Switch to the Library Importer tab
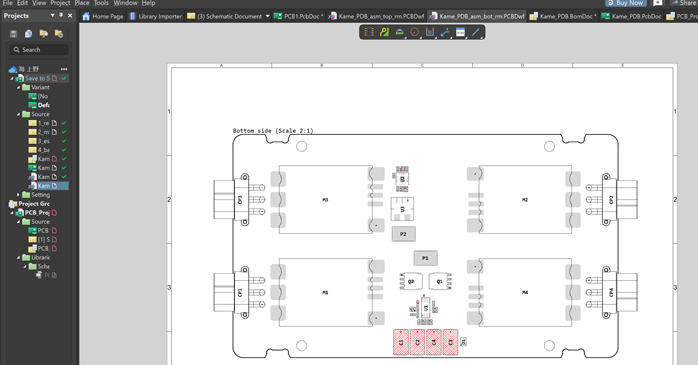The width and height of the screenshot is (698, 365). click(156, 16)
